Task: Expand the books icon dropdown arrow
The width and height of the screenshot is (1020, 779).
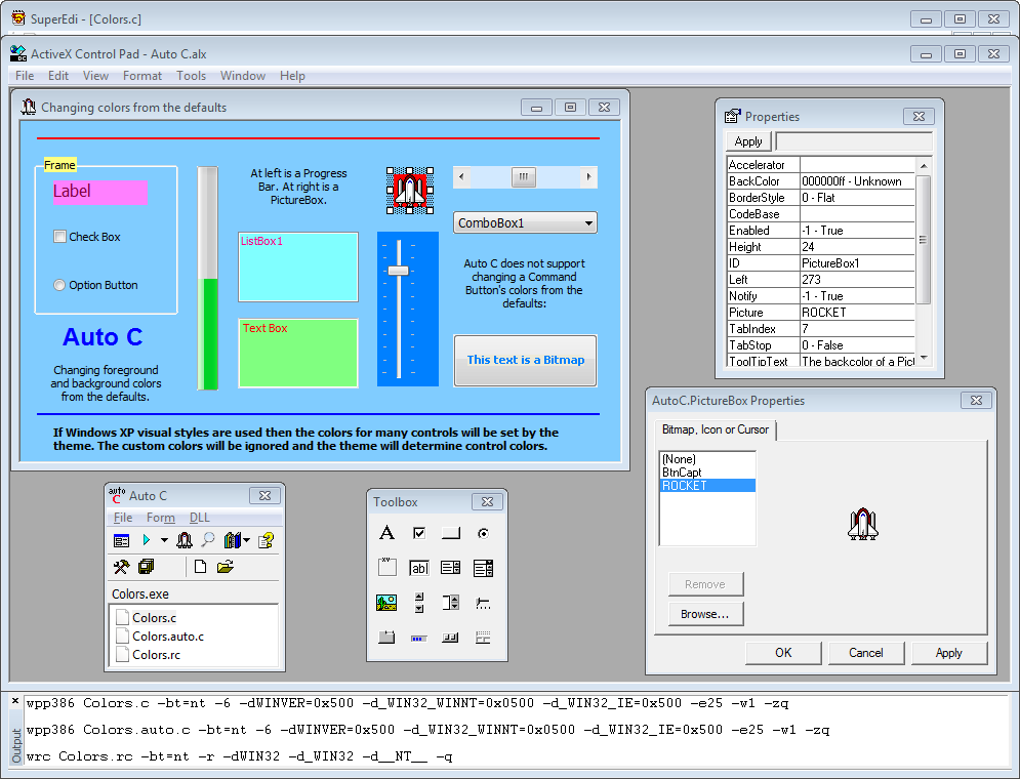Action: [247, 540]
